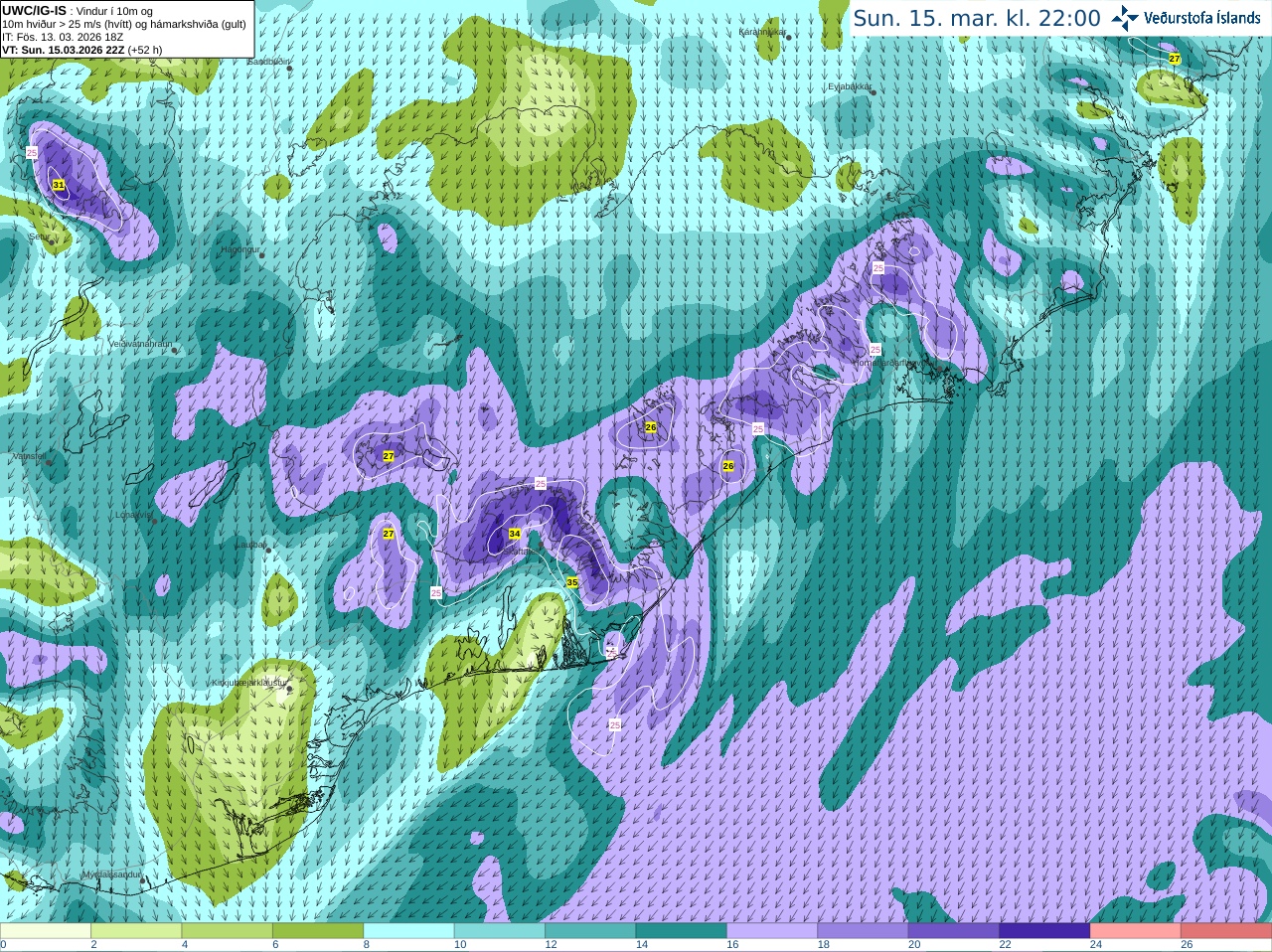Click the Veðurstofa Íslands logo emblem
This screenshot has width=1272, height=952.
coord(1125,18)
